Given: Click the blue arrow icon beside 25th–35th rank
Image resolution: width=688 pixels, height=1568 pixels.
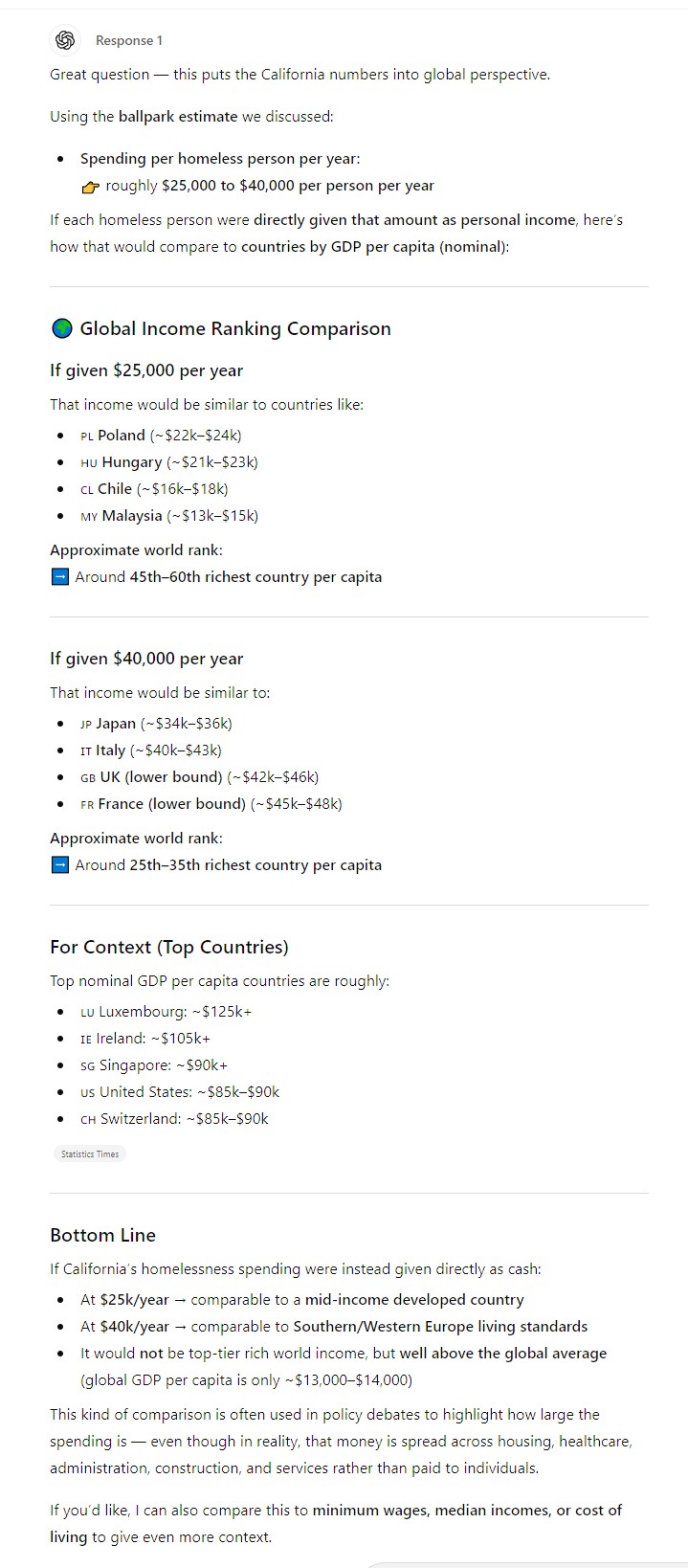Looking at the screenshot, I should [x=59, y=865].
